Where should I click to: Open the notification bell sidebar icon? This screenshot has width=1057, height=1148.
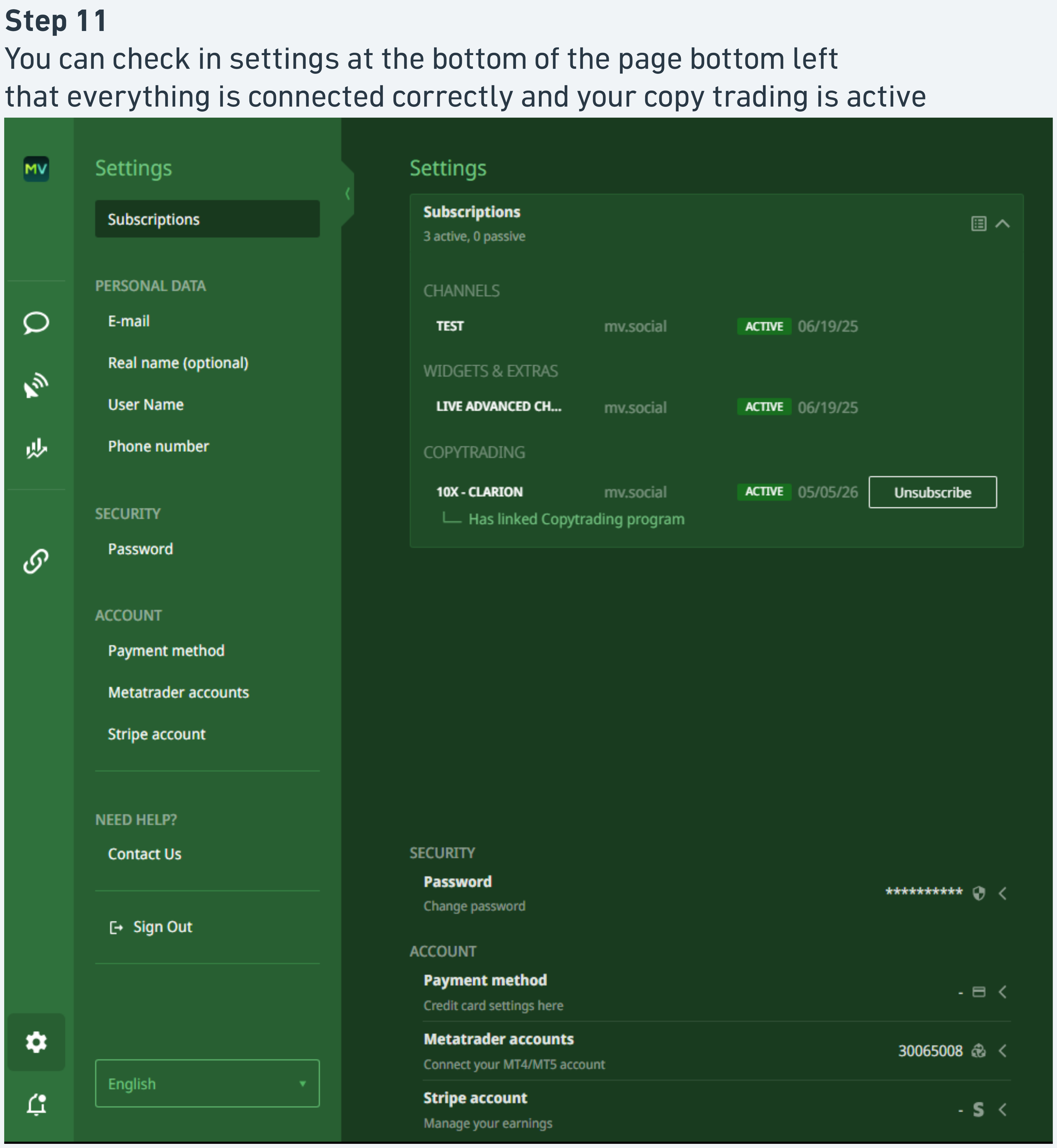[36, 1104]
